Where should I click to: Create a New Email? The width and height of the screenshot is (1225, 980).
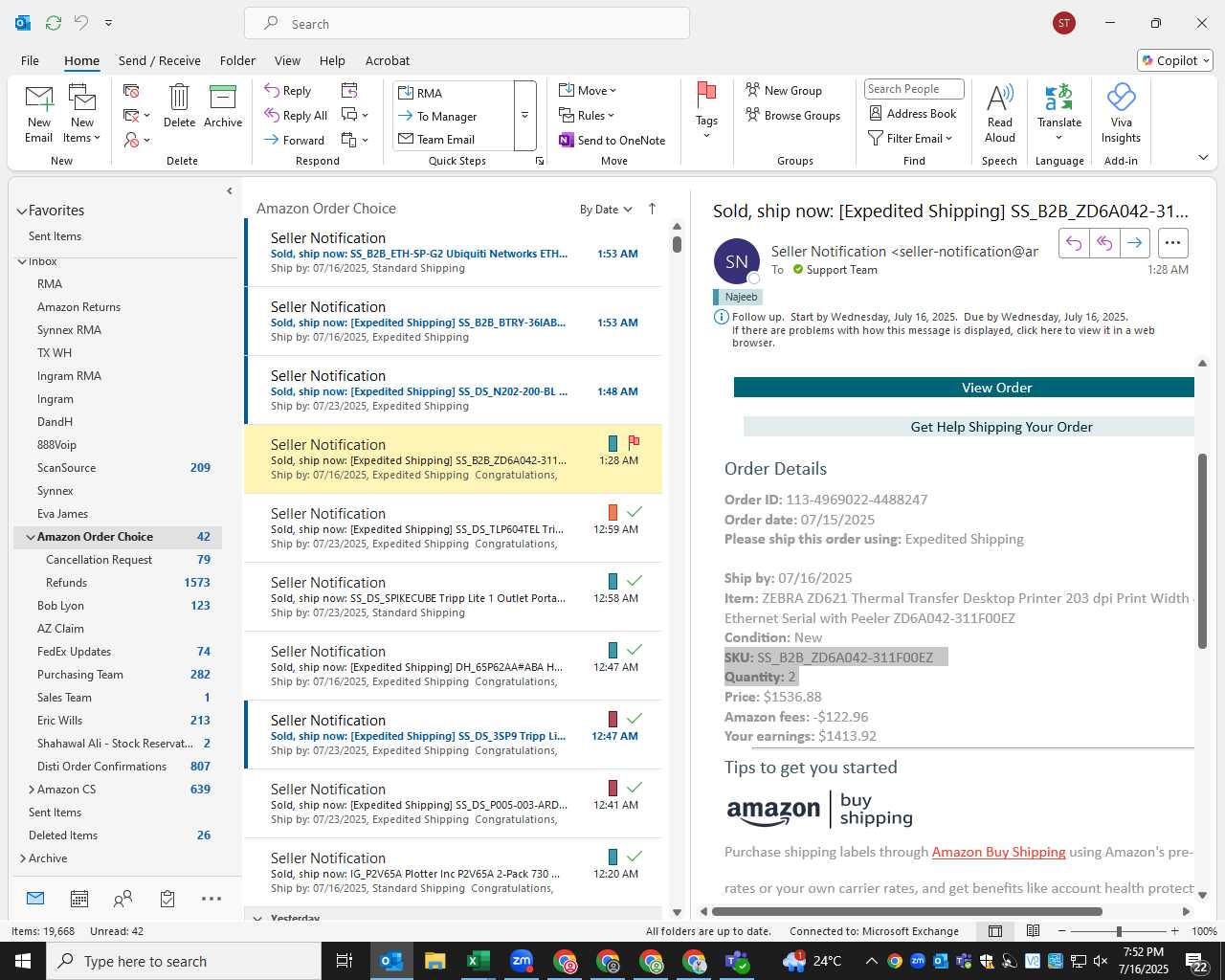click(x=38, y=113)
